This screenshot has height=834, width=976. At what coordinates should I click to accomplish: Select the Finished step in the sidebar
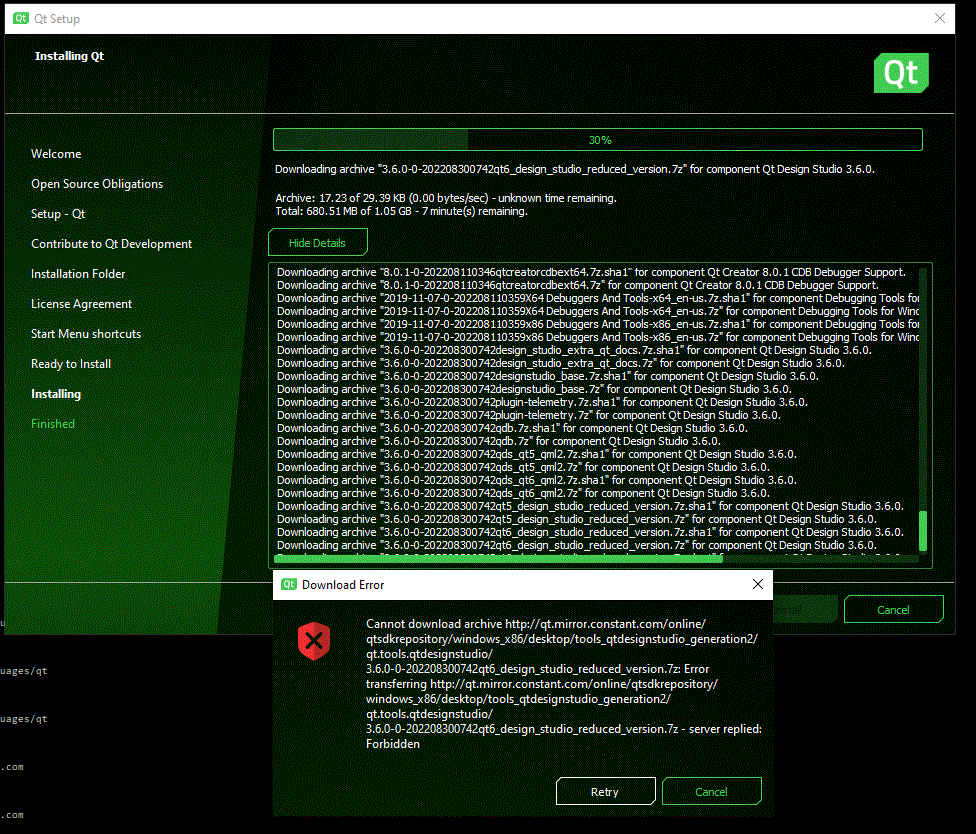pos(53,424)
